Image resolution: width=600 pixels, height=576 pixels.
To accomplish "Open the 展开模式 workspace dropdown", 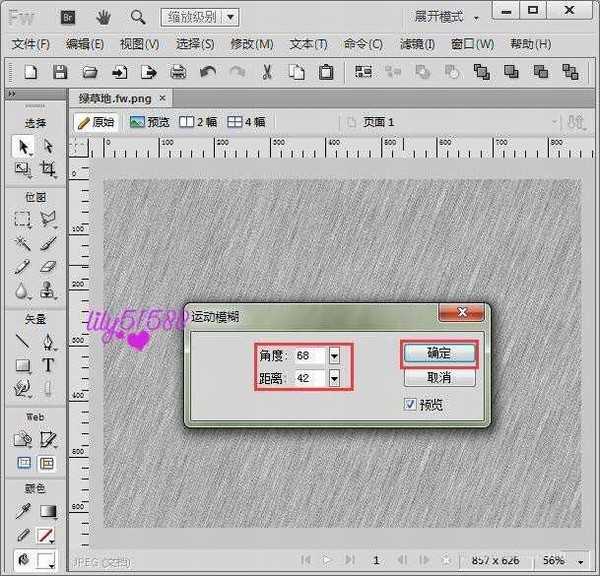I will tap(446, 17).
